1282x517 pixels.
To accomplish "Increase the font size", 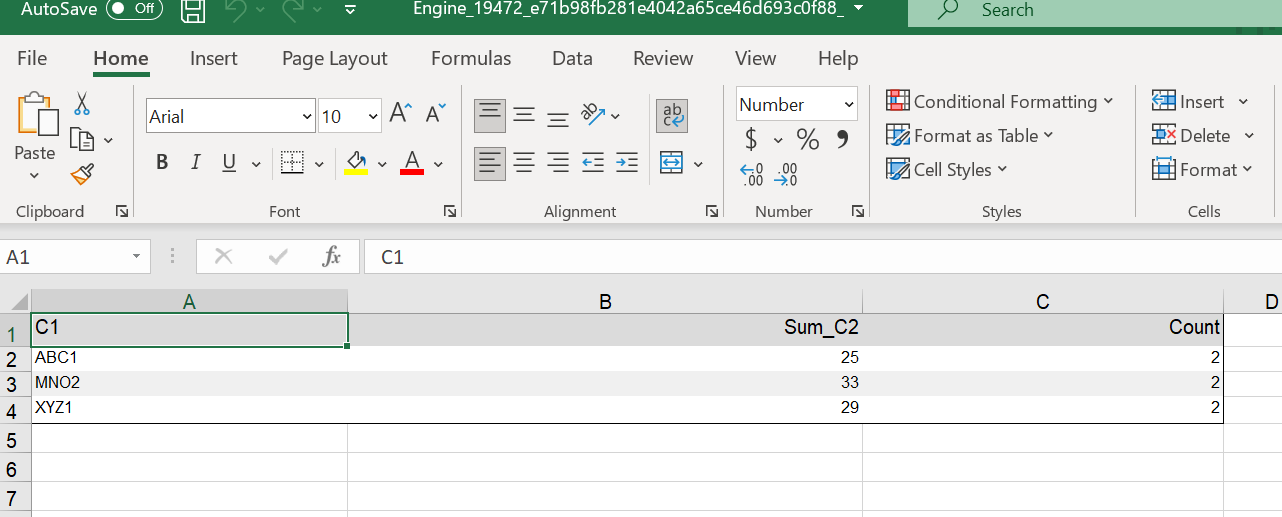I will 400,115.
